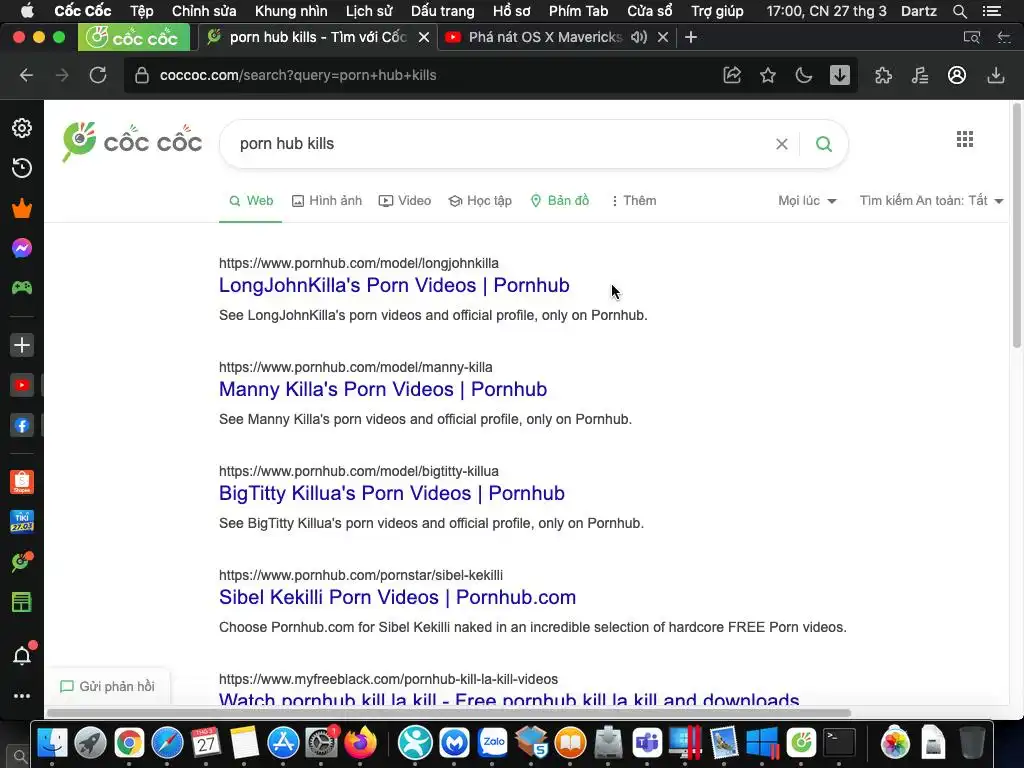1024x768 pixels.
Task: Open the sidebar settings gear icon
Action: [x=22, y=128]
